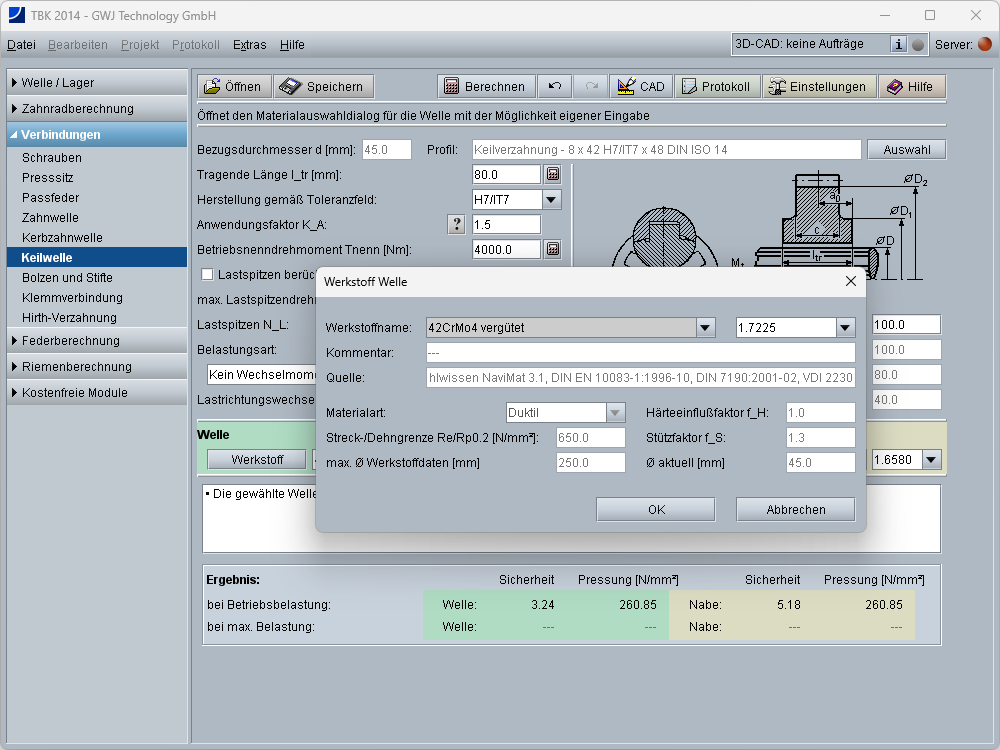
Task: Click the 3D-CAD info icon
Action: point(898,44)
